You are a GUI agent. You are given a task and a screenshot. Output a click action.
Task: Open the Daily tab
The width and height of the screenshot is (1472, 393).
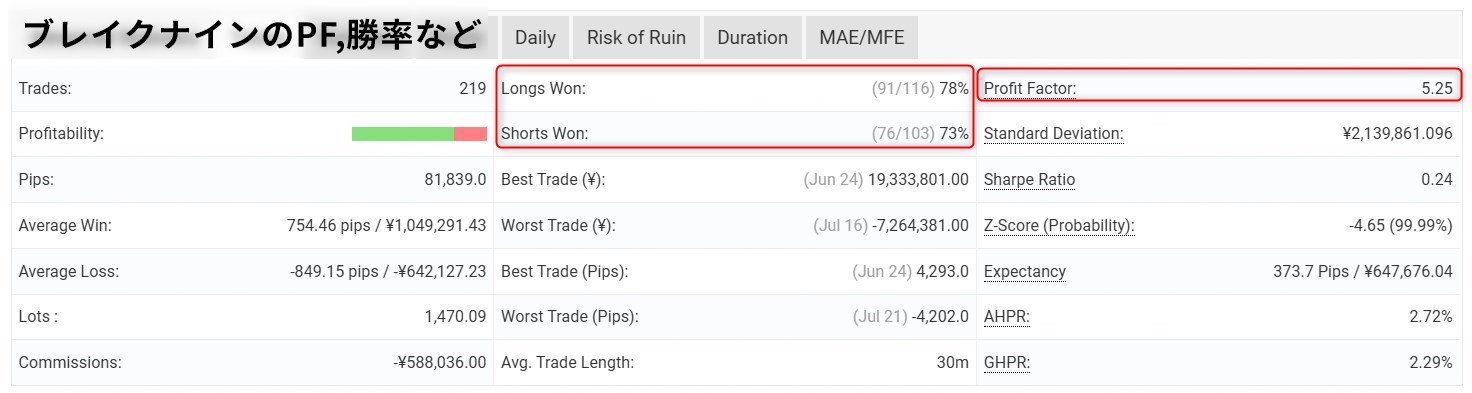[x=535, y=38]
